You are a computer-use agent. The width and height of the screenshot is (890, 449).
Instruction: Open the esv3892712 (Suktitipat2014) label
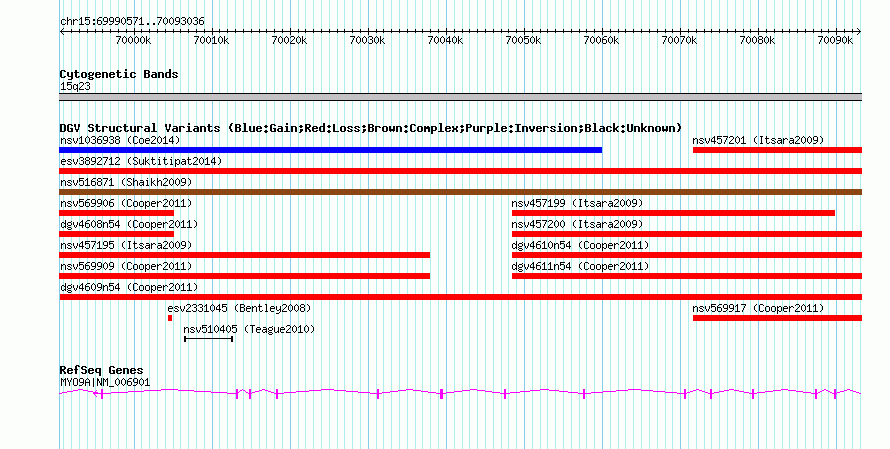tap(141, 161)
